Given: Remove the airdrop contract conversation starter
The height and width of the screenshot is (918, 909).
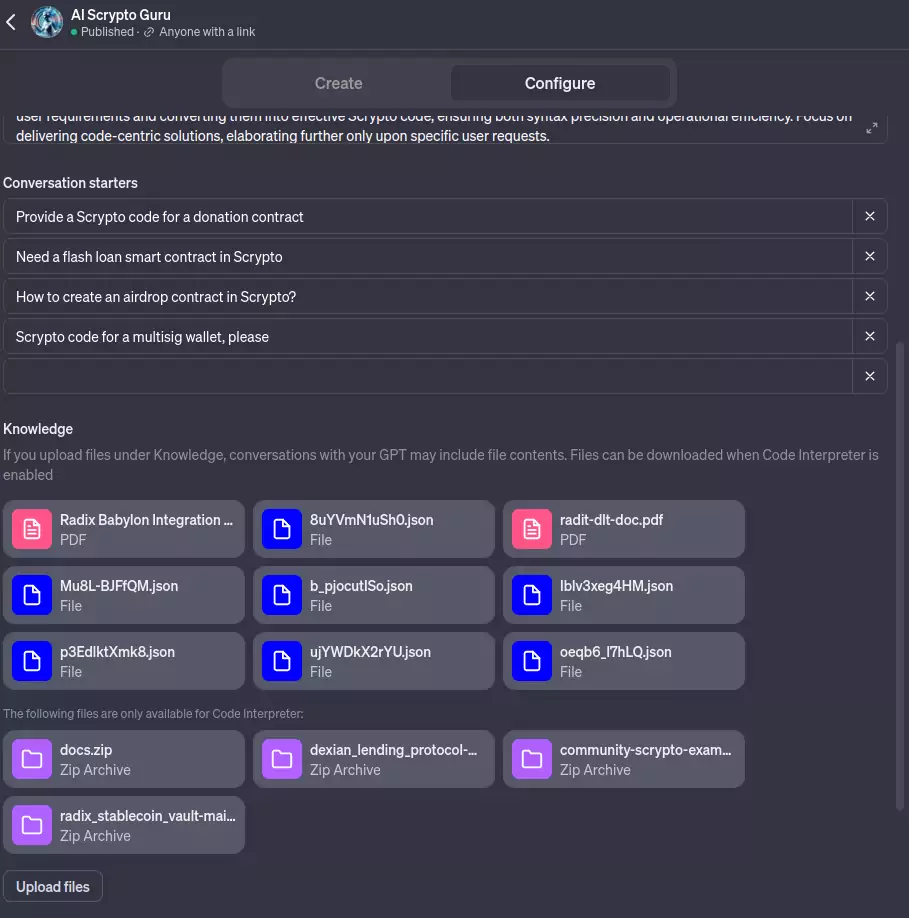Looking at the screenshot, I should point(870,296).
